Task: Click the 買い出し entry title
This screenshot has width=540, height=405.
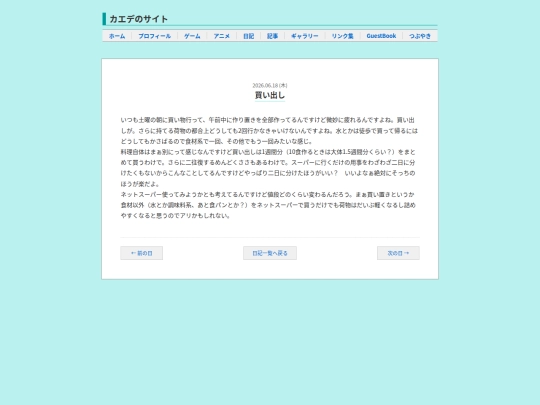Action: [x=270, y=95]
